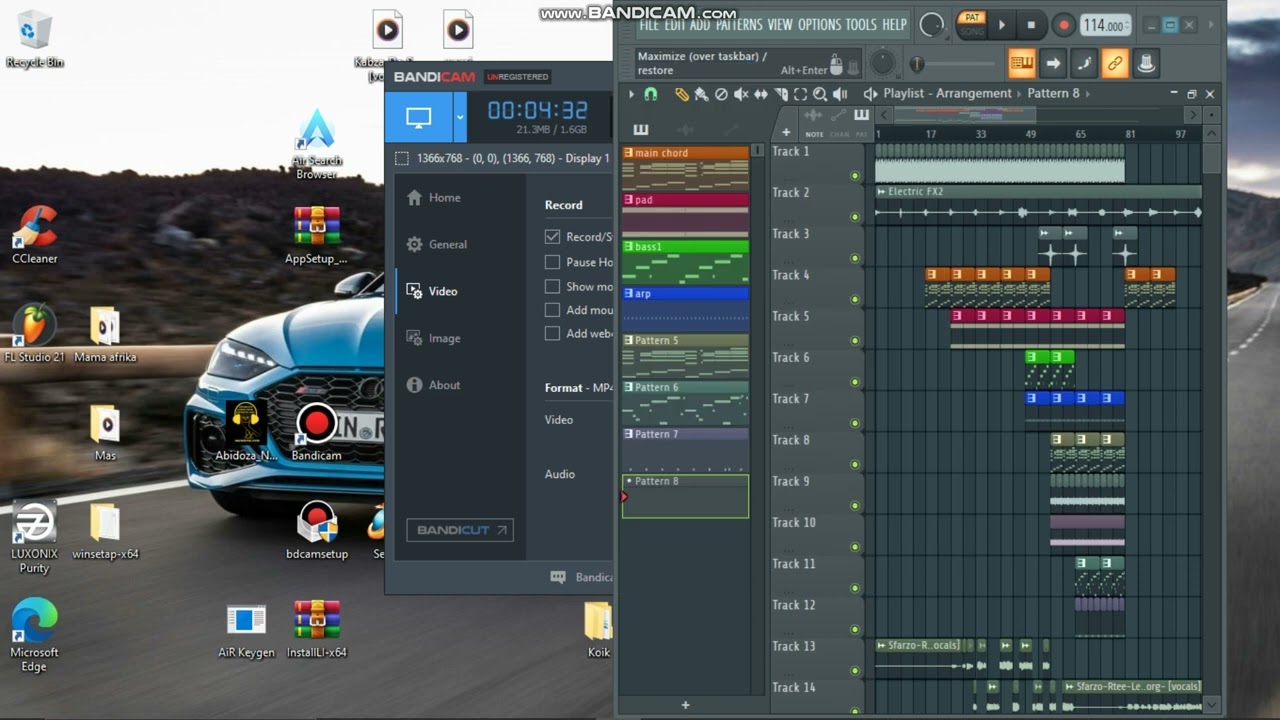Select the pencil draw tool in Playlist
This screenshot has width=1280, height=720.
pyautogui.click(x=681, y=94)
